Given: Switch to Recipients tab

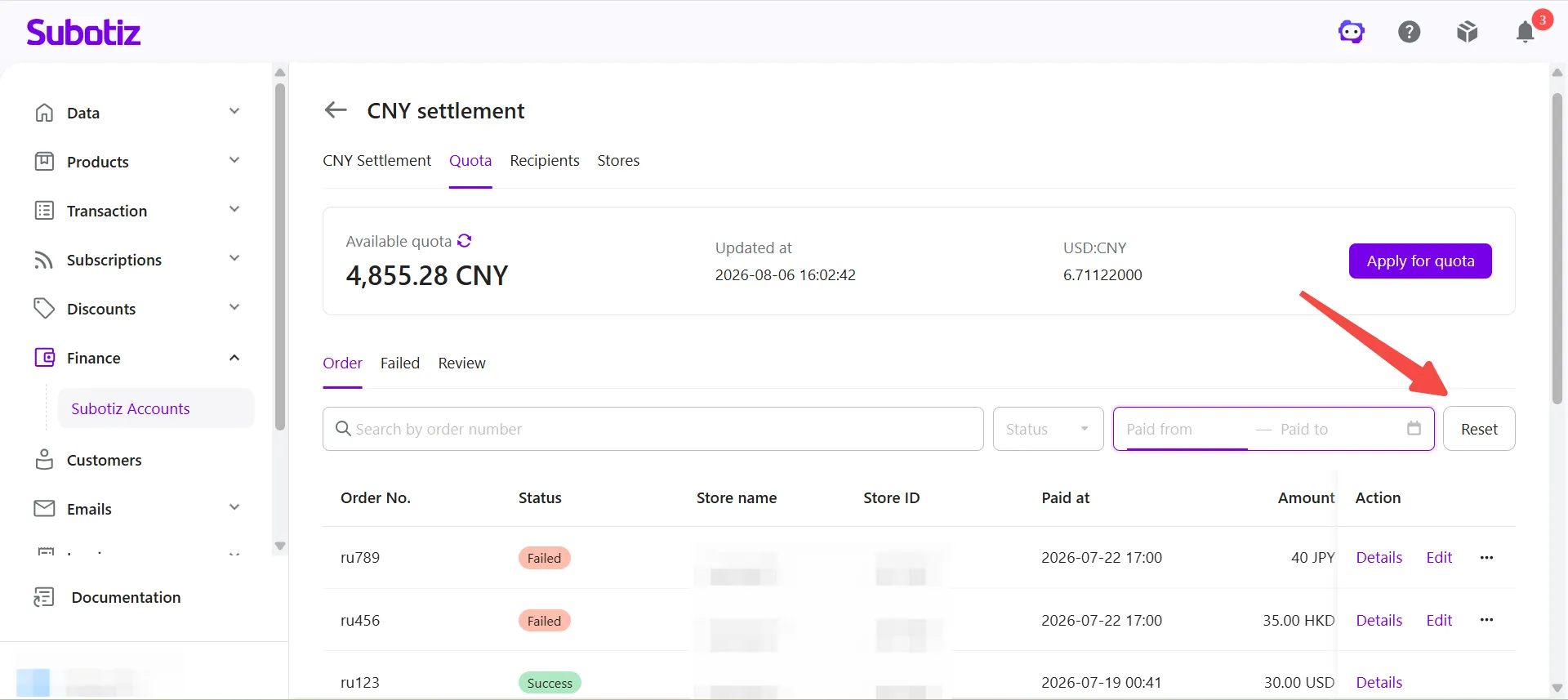Looking at the screenshot, I should pos(545,160).
